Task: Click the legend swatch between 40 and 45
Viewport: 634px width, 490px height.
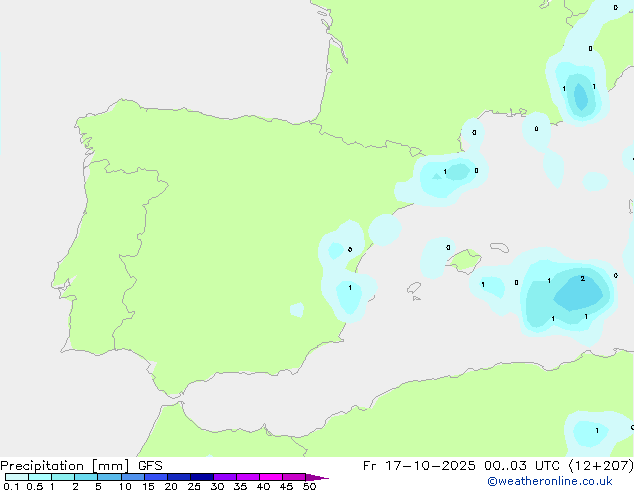Action: tap(271, 477)
